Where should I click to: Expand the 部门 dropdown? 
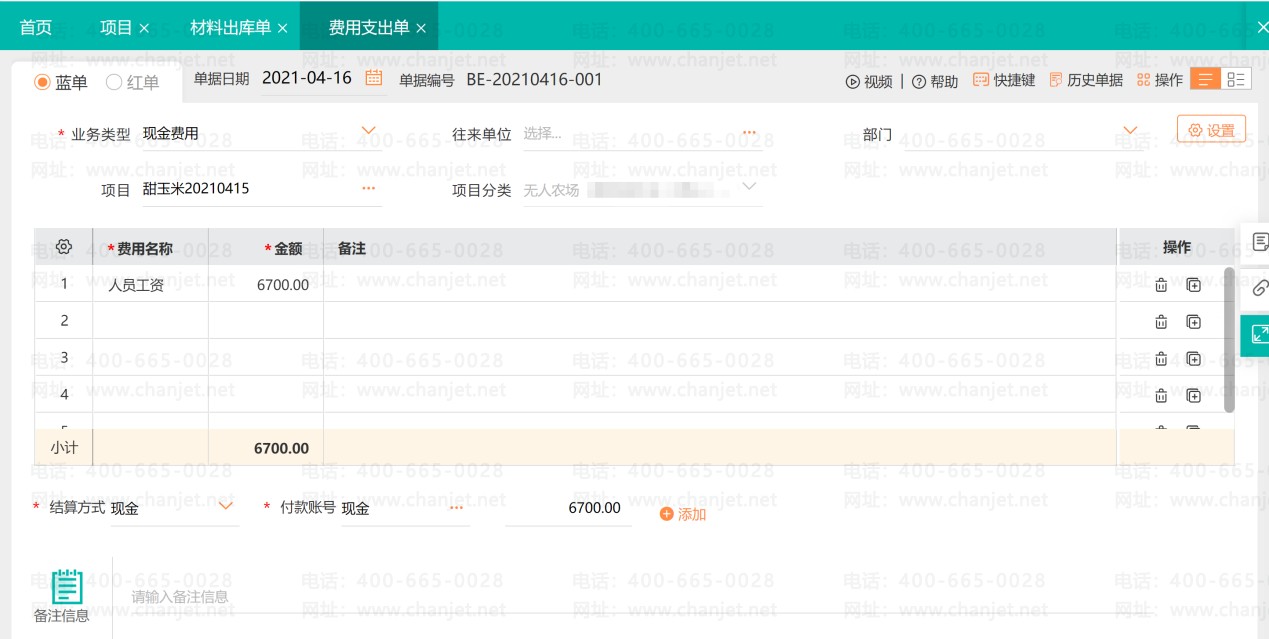(1130, 130)
